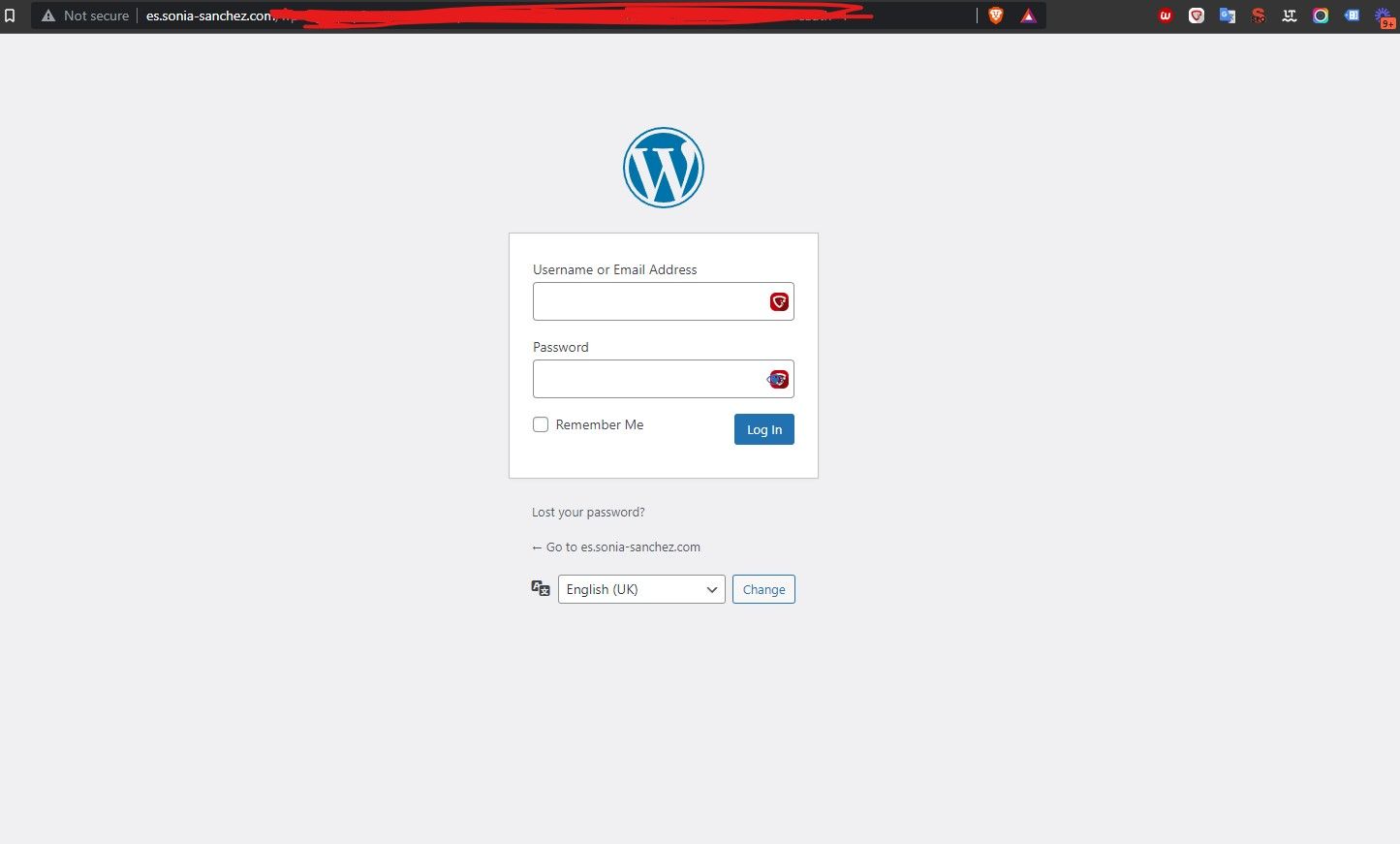Open the red W extension icon

click(1166, 16)
